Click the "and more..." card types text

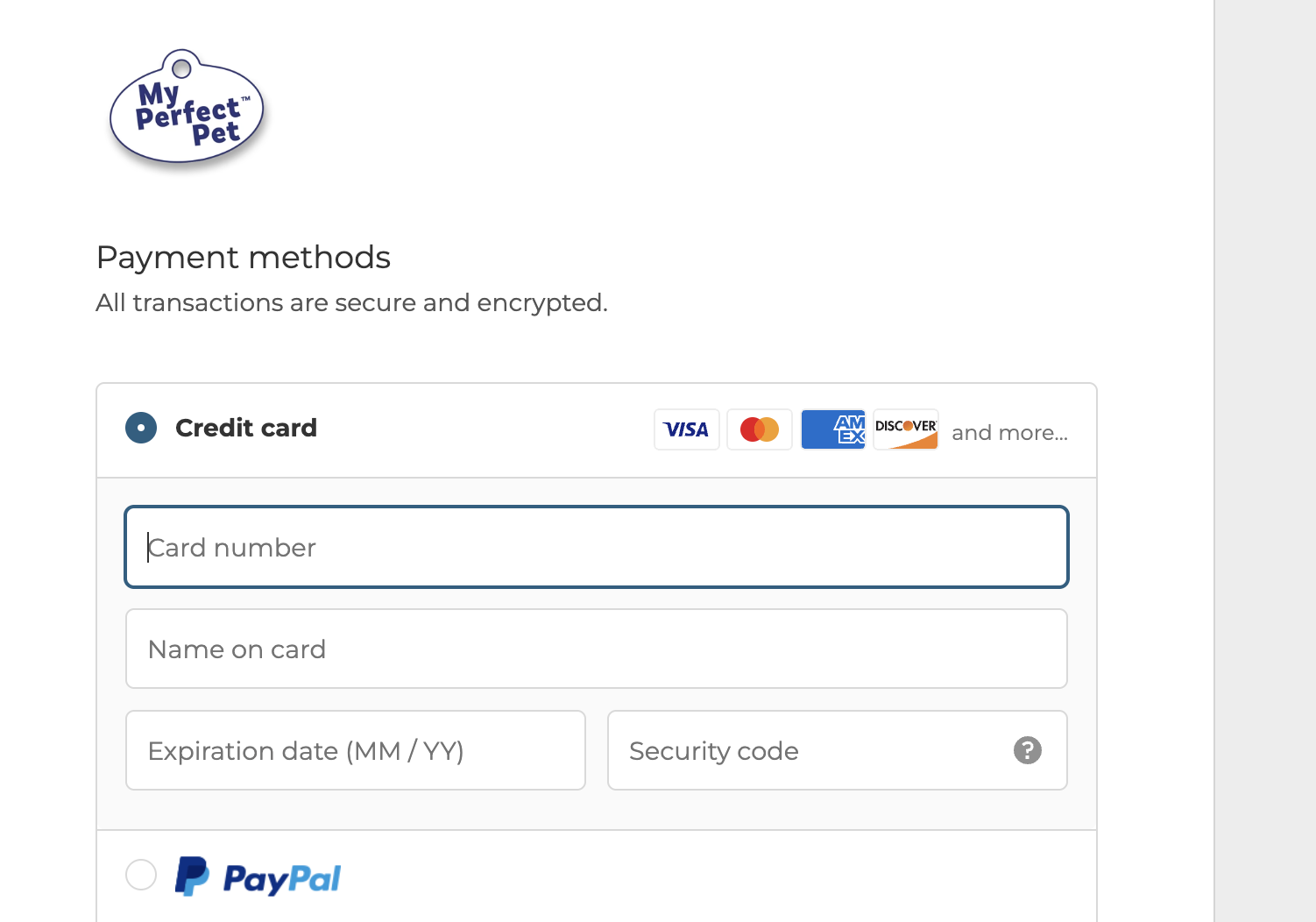click(1010, 433)
